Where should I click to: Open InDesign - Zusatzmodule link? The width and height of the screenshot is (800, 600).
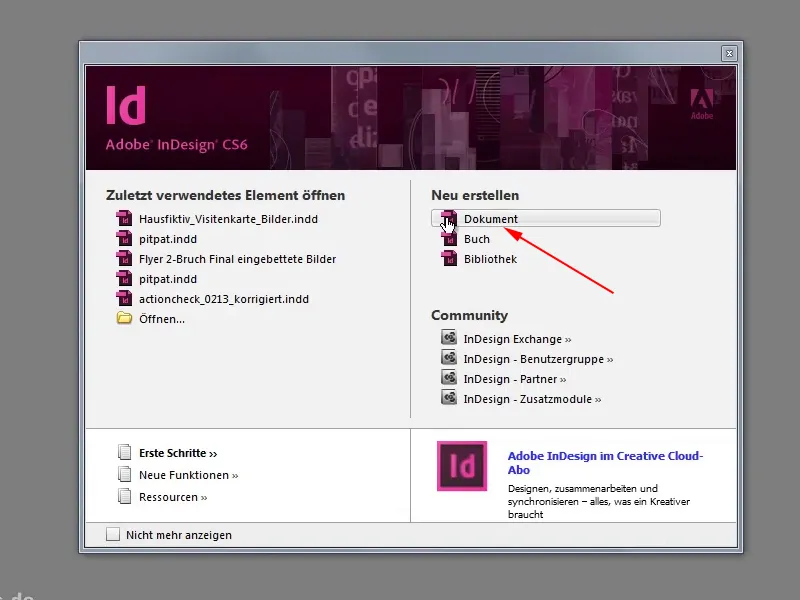[532, 398]
